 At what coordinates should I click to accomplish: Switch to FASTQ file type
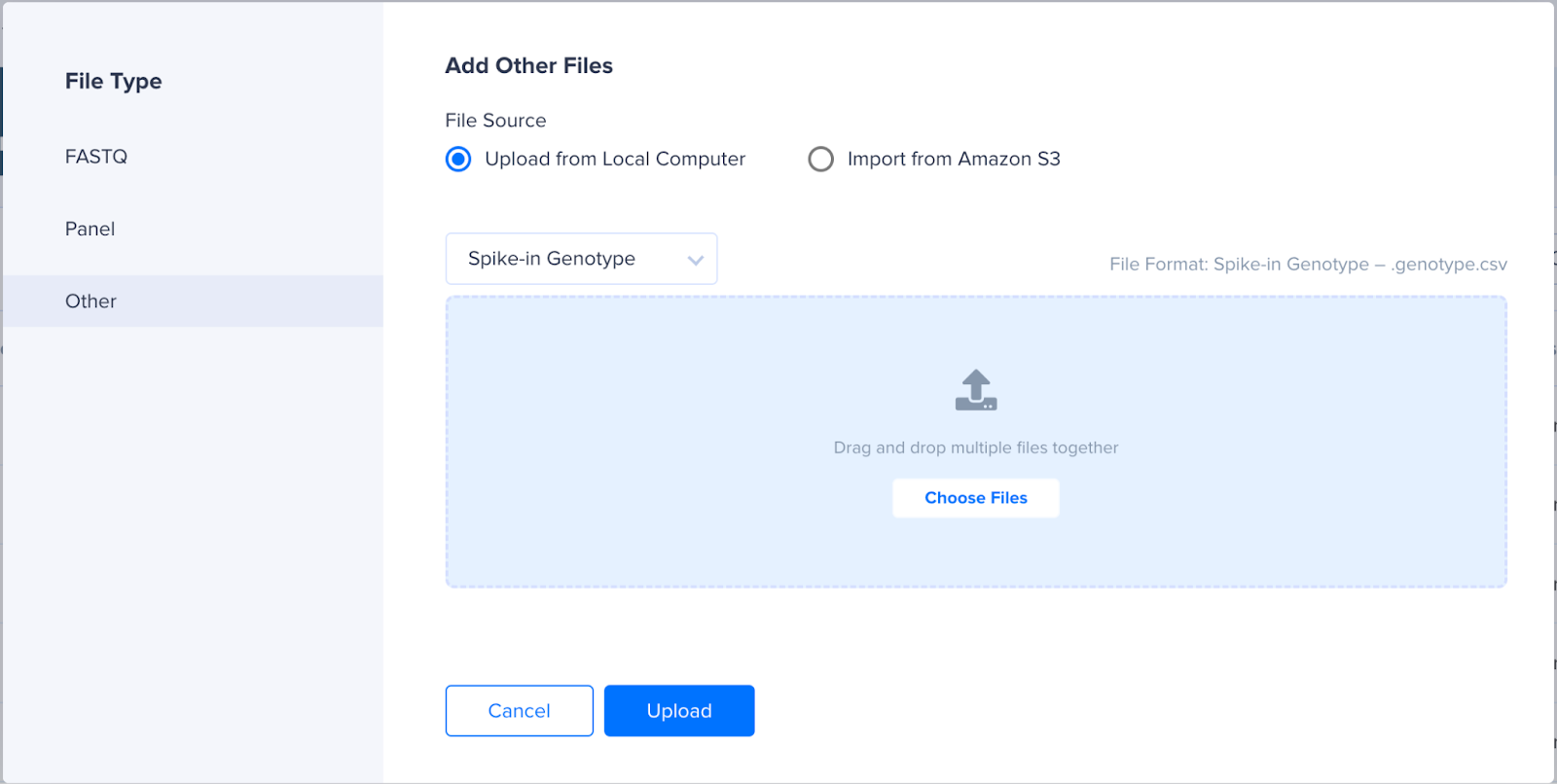(x=96, y=157)
